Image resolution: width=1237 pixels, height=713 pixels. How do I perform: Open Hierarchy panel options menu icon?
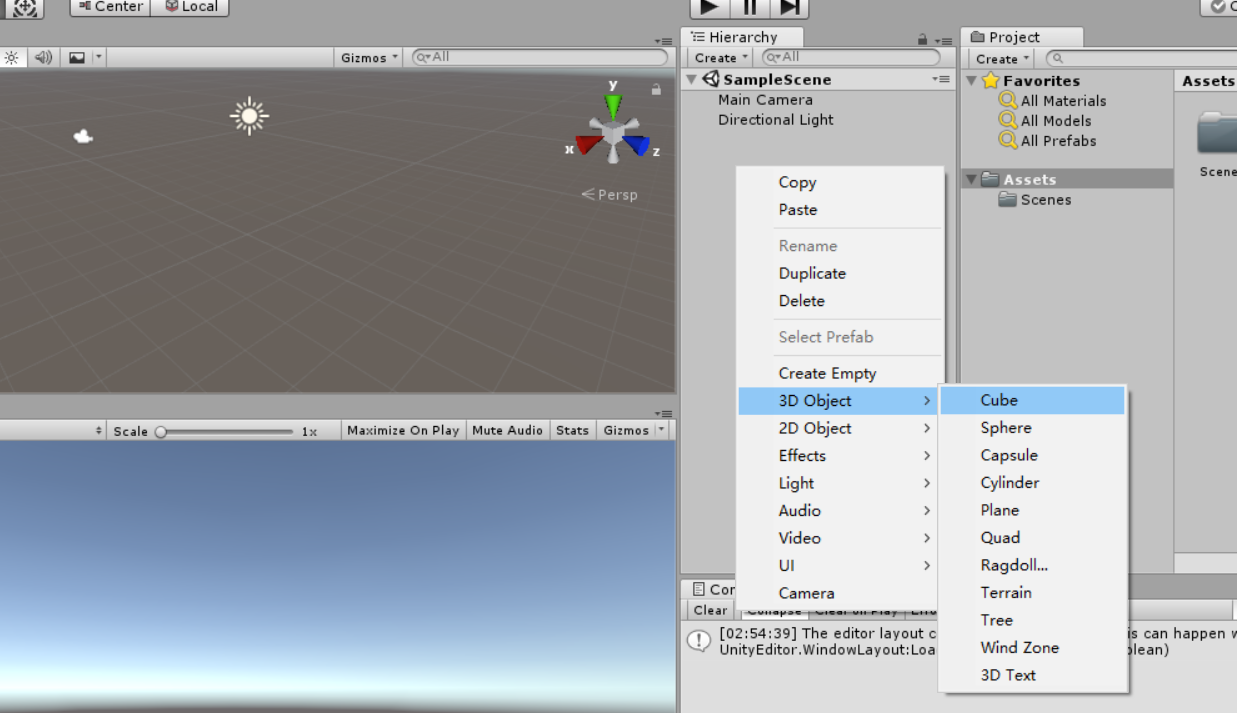942,40
